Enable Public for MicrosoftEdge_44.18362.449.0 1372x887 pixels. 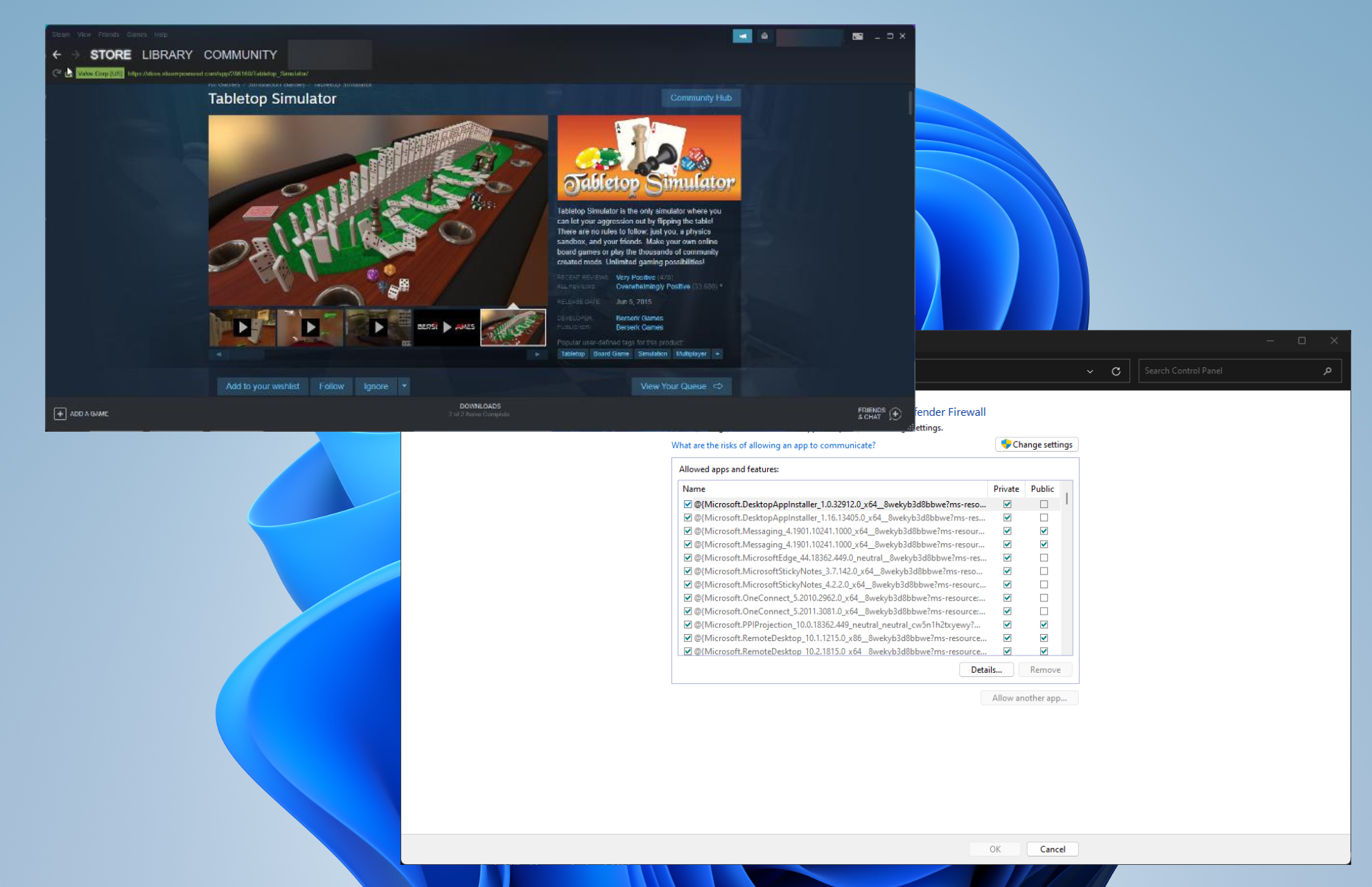pyautogui.click(x=1044, y=558)
